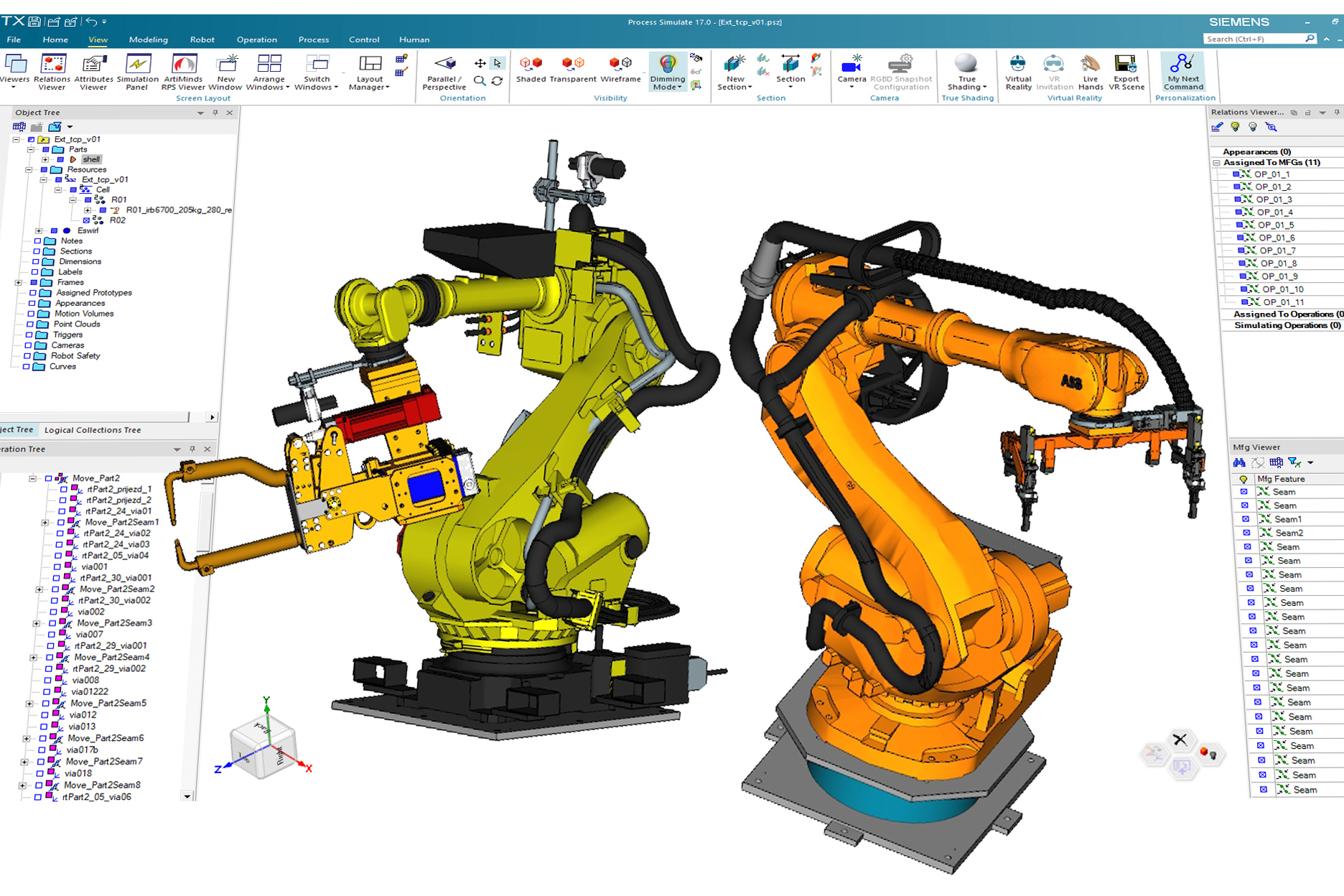Click the zoom magnifier in Orientation group
The width and height of the screenshot is (1344, 896).
pyautogui.click(x=480, y=80)
